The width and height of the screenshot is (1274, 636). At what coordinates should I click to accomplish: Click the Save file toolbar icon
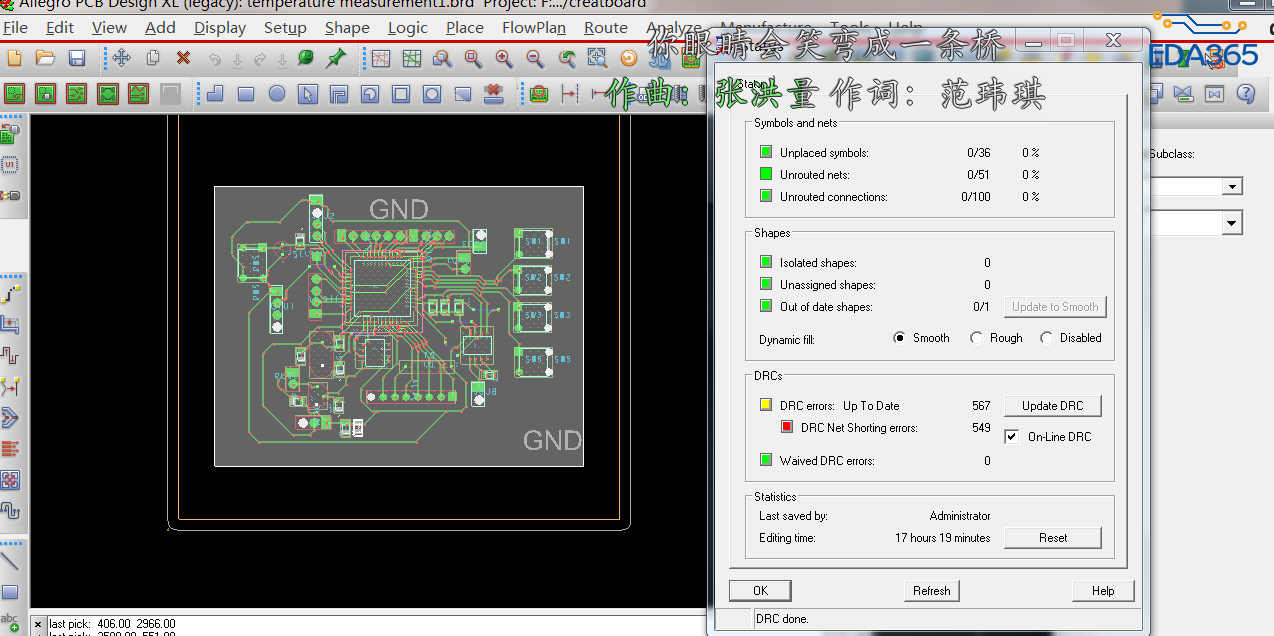pyautogui.click(x=77, y=58)
